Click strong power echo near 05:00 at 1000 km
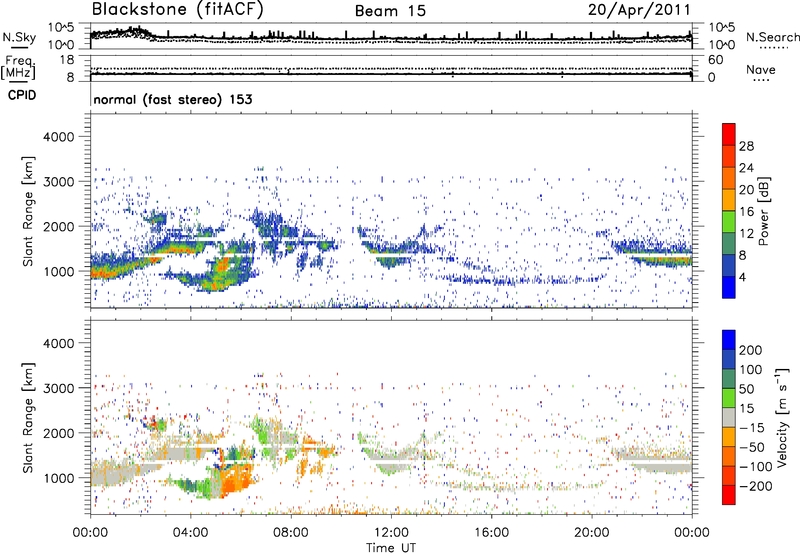Image resolution: width=800 pixels, height=554 pixels. click(221, 266)
